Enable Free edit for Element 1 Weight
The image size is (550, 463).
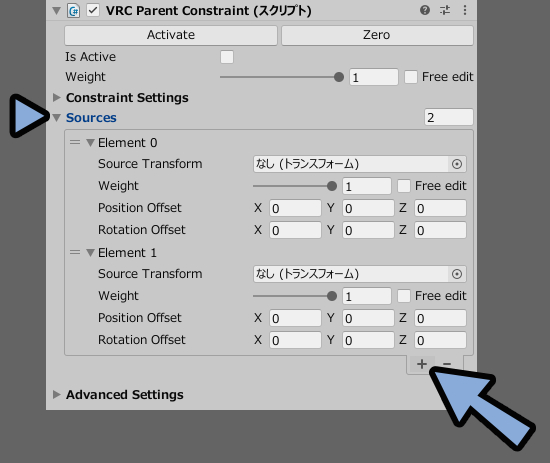pyautogui.click(x=404, y=296)
